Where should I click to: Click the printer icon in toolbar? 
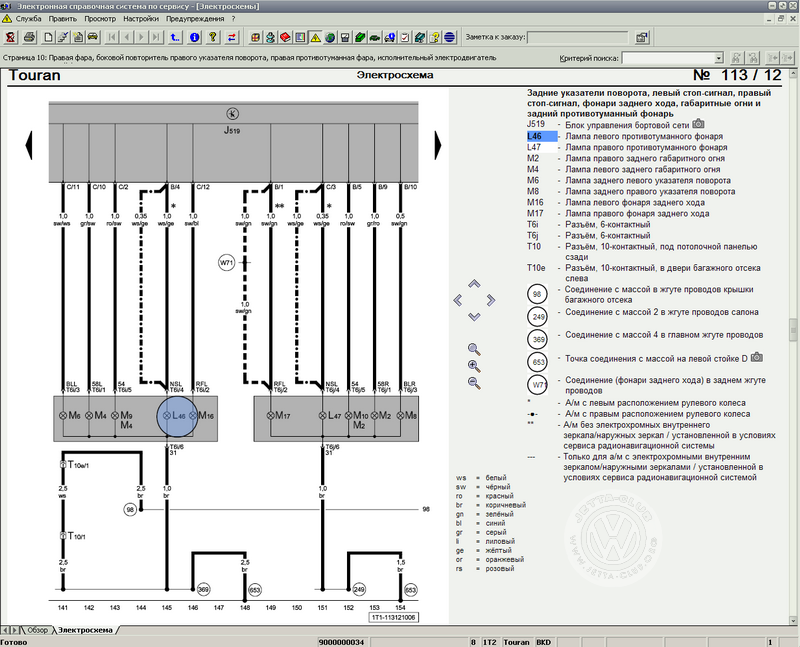(29, 37)
